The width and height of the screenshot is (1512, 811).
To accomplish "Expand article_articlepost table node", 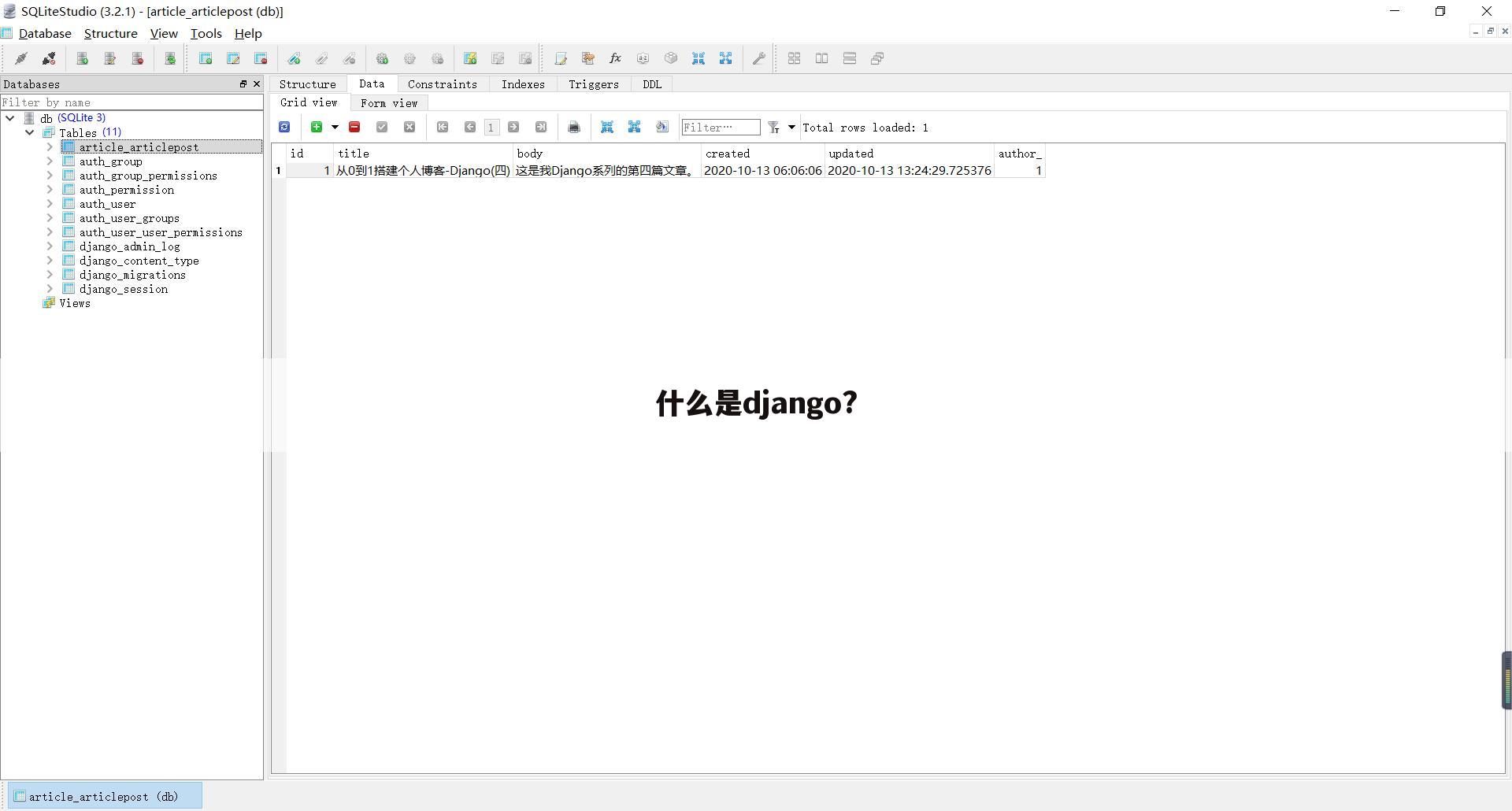I will (50, 146).
